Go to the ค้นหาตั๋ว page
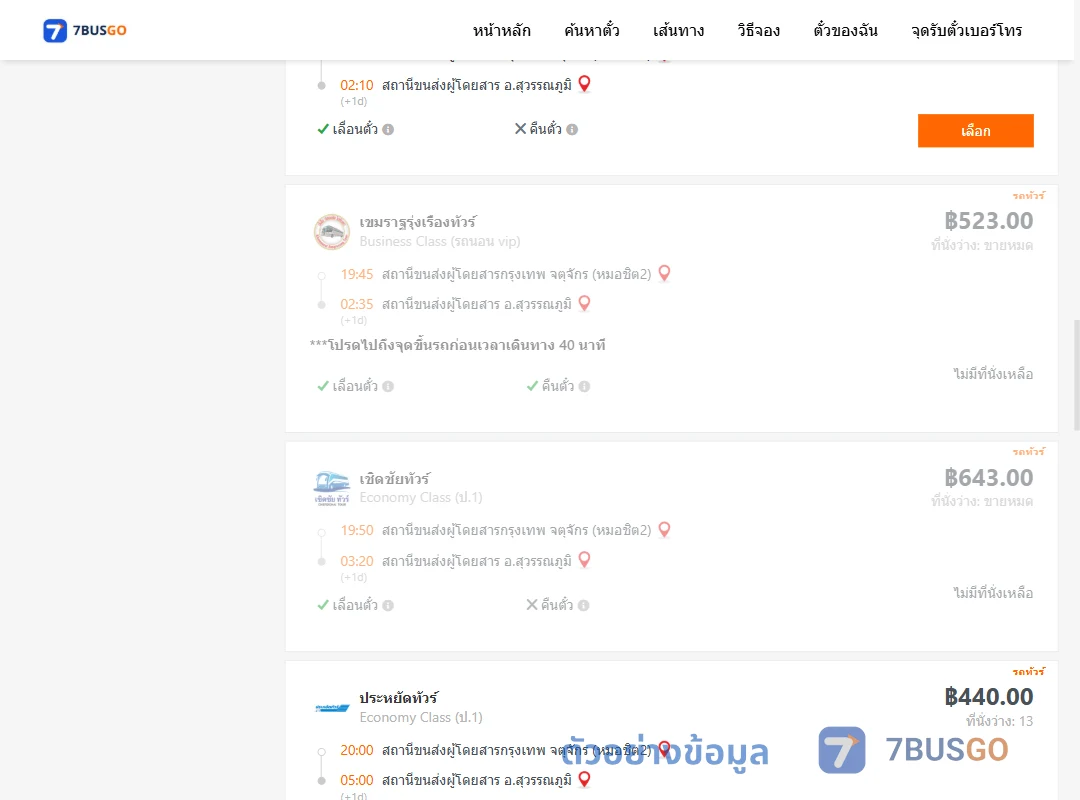The height and width of the screenshot is (800, 1080). click(x=592, y=30)
